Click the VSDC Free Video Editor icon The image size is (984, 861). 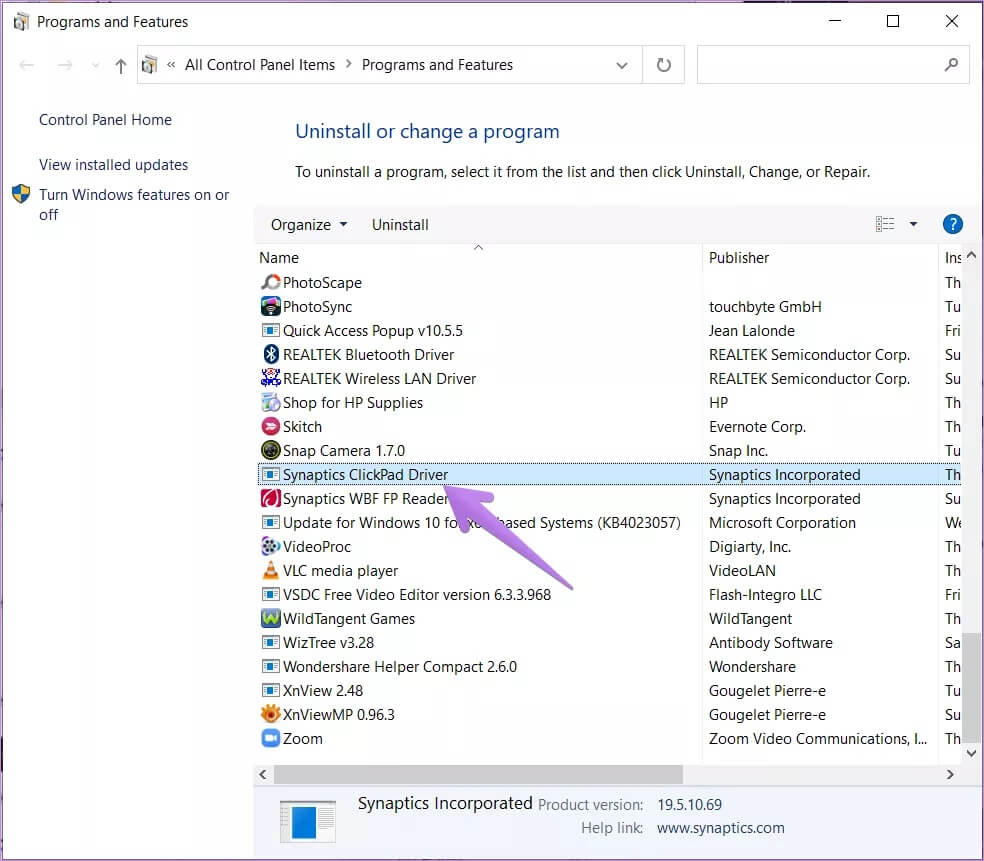tap(270, 594)
